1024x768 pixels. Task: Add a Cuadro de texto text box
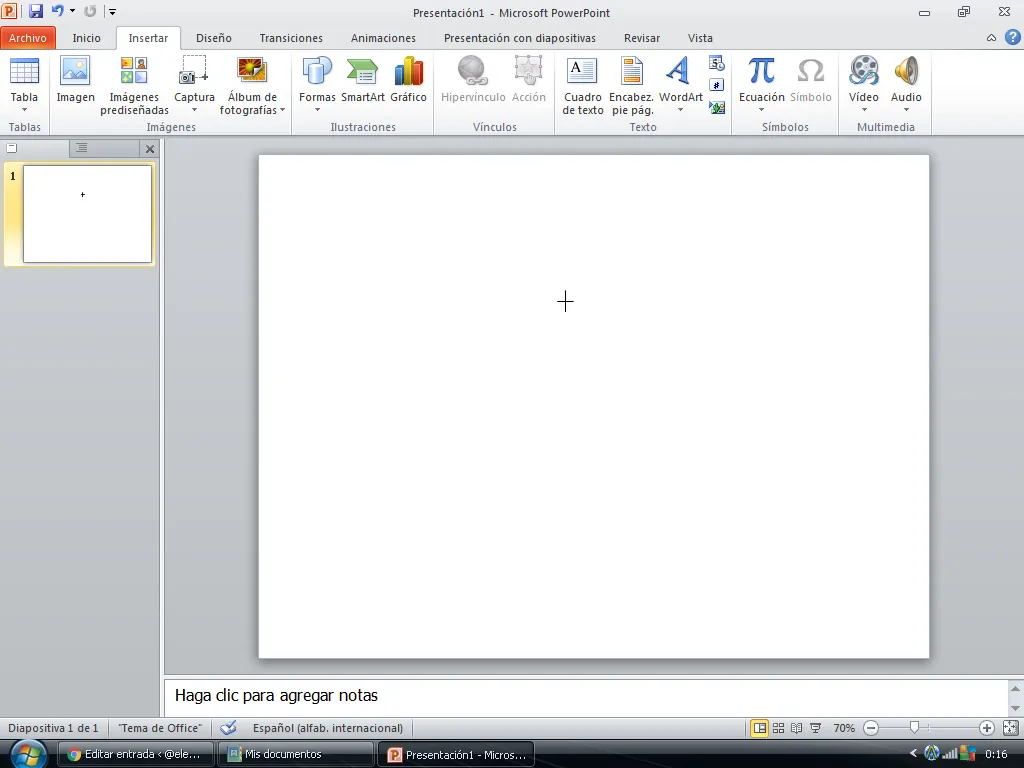(583, 86)
